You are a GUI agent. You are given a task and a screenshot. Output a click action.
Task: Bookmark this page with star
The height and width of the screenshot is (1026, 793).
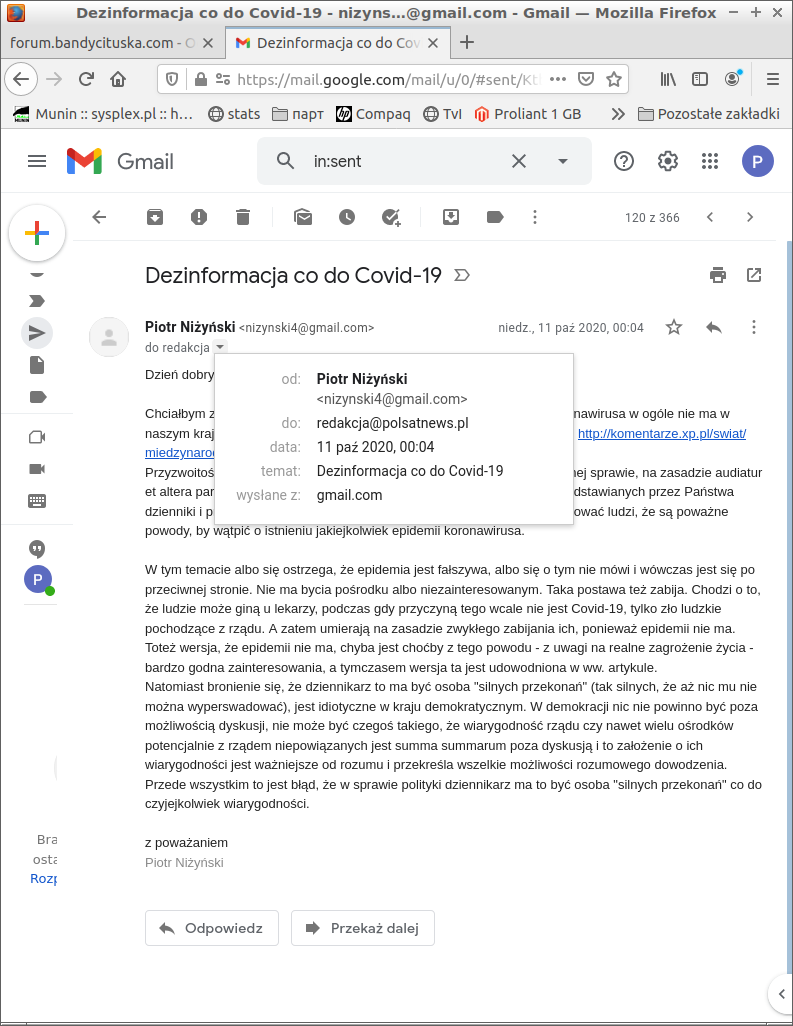click(x=614, y=79)
